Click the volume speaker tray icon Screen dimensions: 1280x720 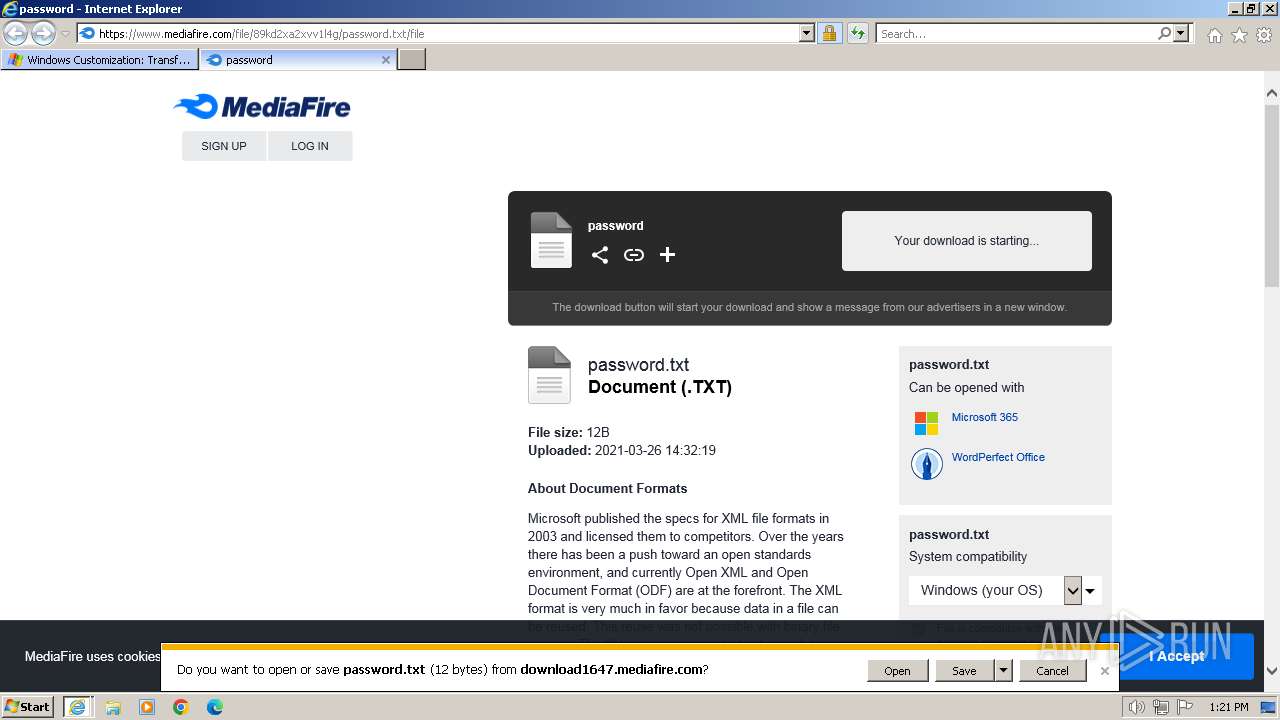coord(1136,707)
